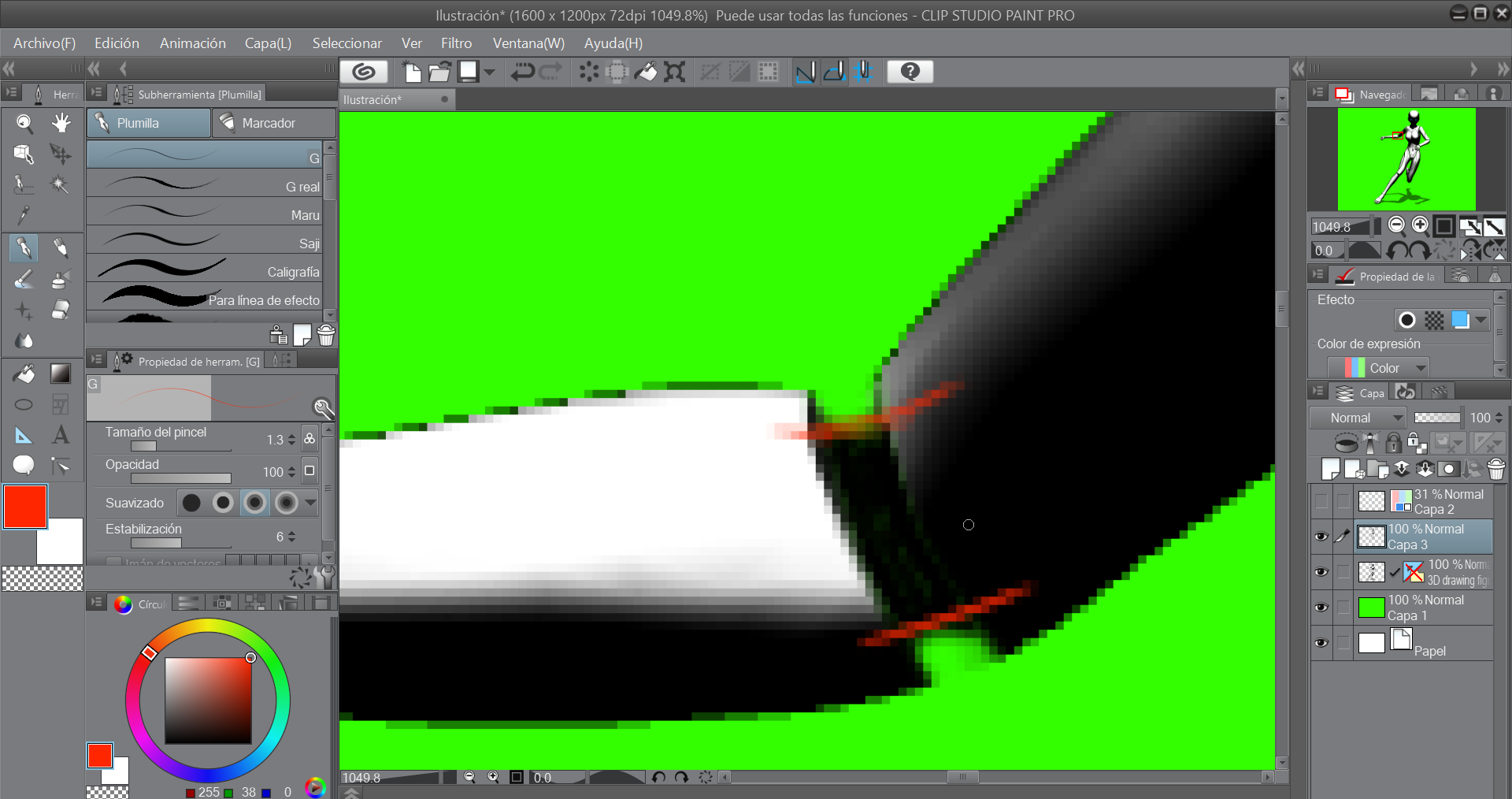Click the Tamaño del pincel slider

pyautogui.click(x=180, y=446)
